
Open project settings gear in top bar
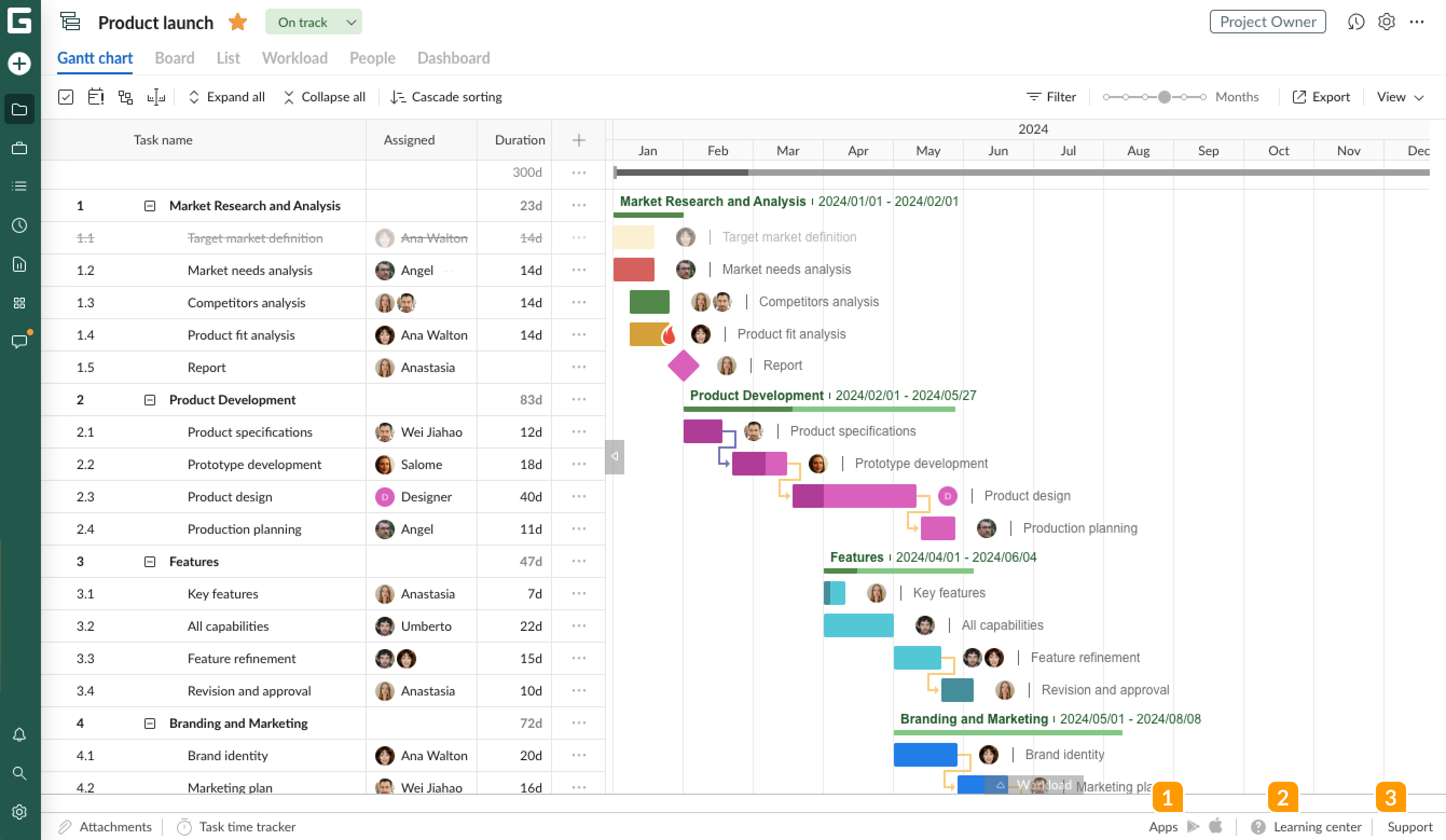pos(1386,22)
